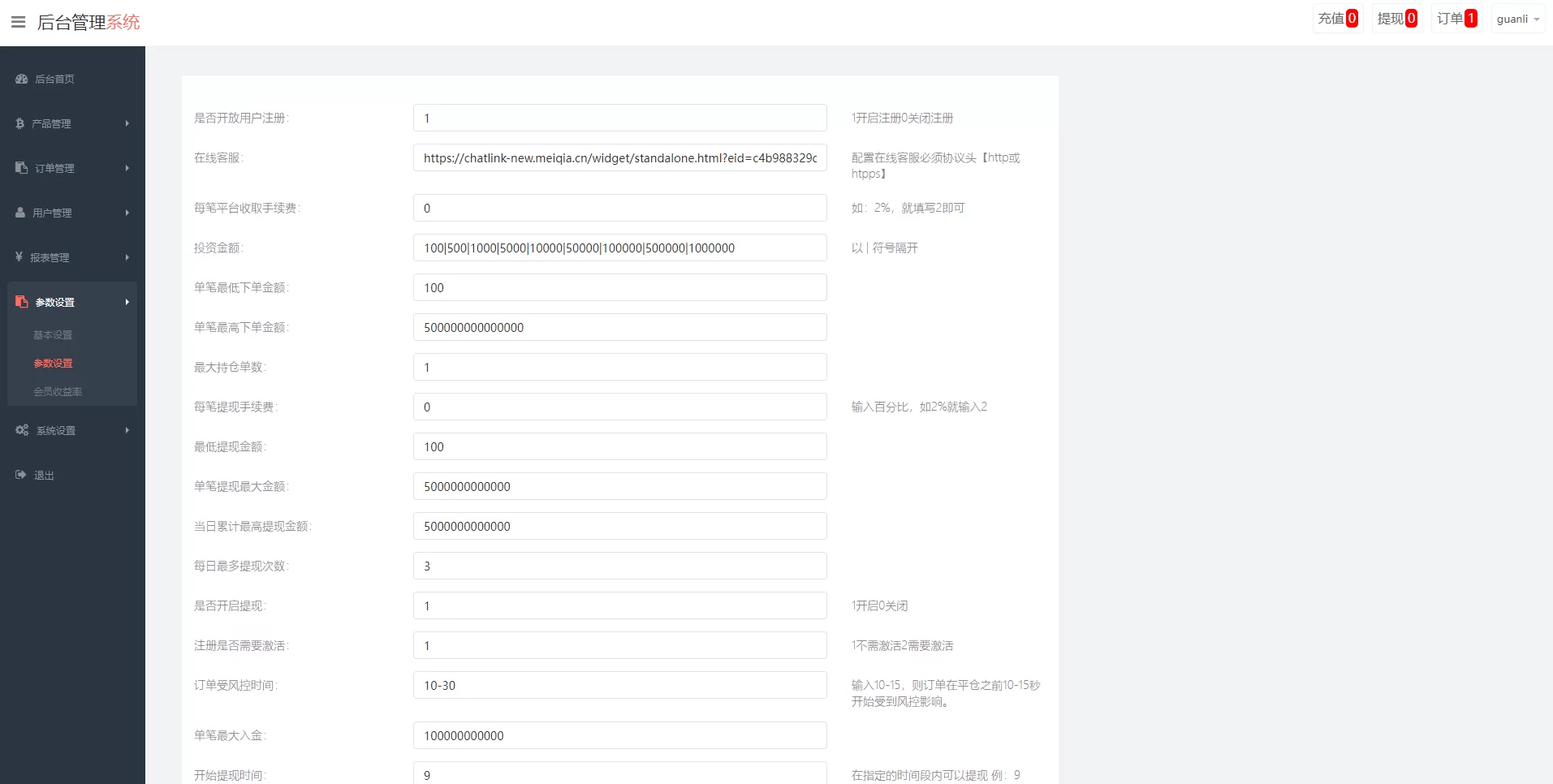Click the yen icon beside 报表管理
The width and height of the screenshot is (1553, 784).
coord(19,257)
